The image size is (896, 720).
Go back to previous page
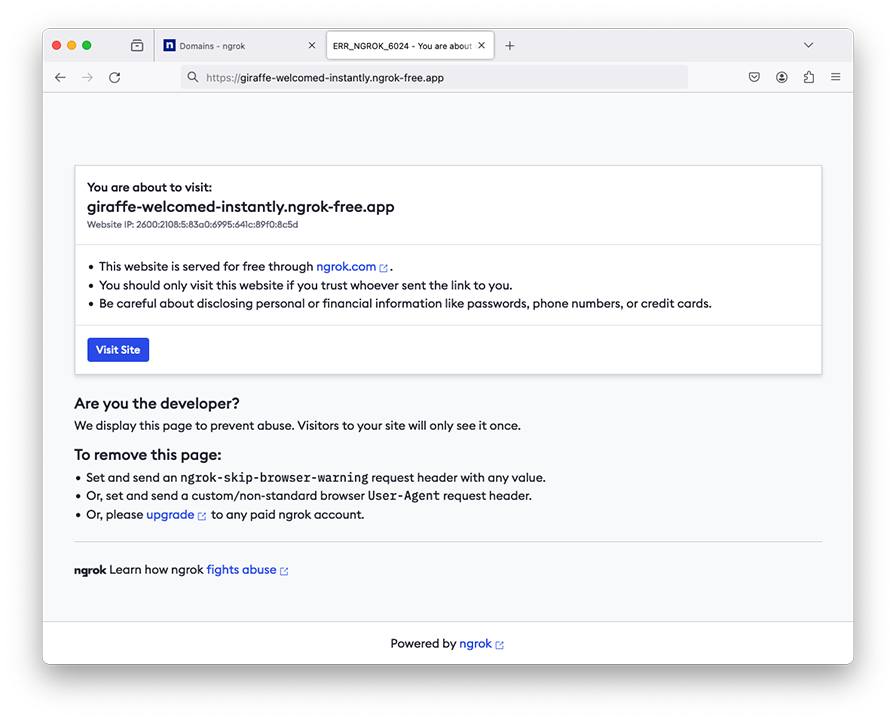point(61,78)
